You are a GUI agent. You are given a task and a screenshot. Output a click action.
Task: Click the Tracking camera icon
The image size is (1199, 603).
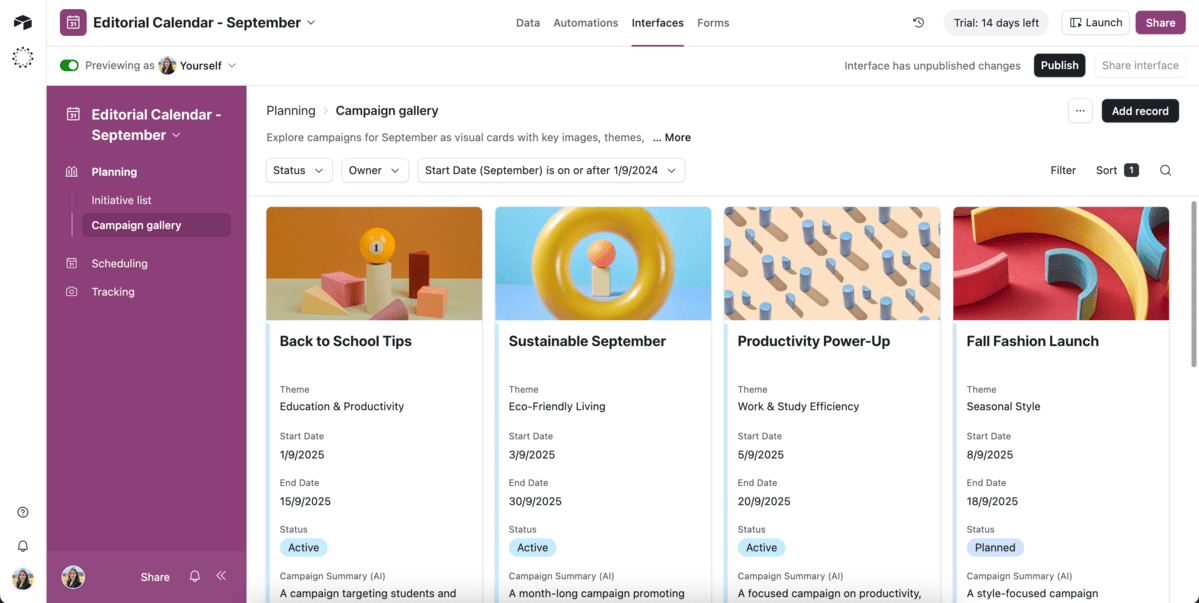pyautogui.click(x=72, y=292)
